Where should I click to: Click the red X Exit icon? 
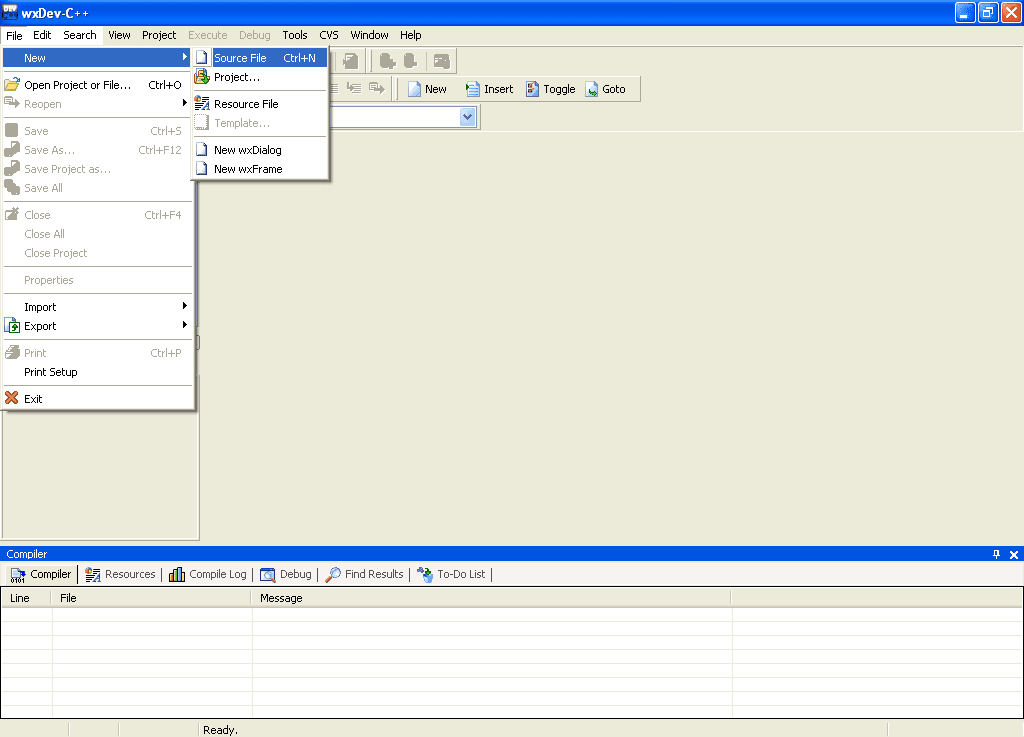pos(12,398)
